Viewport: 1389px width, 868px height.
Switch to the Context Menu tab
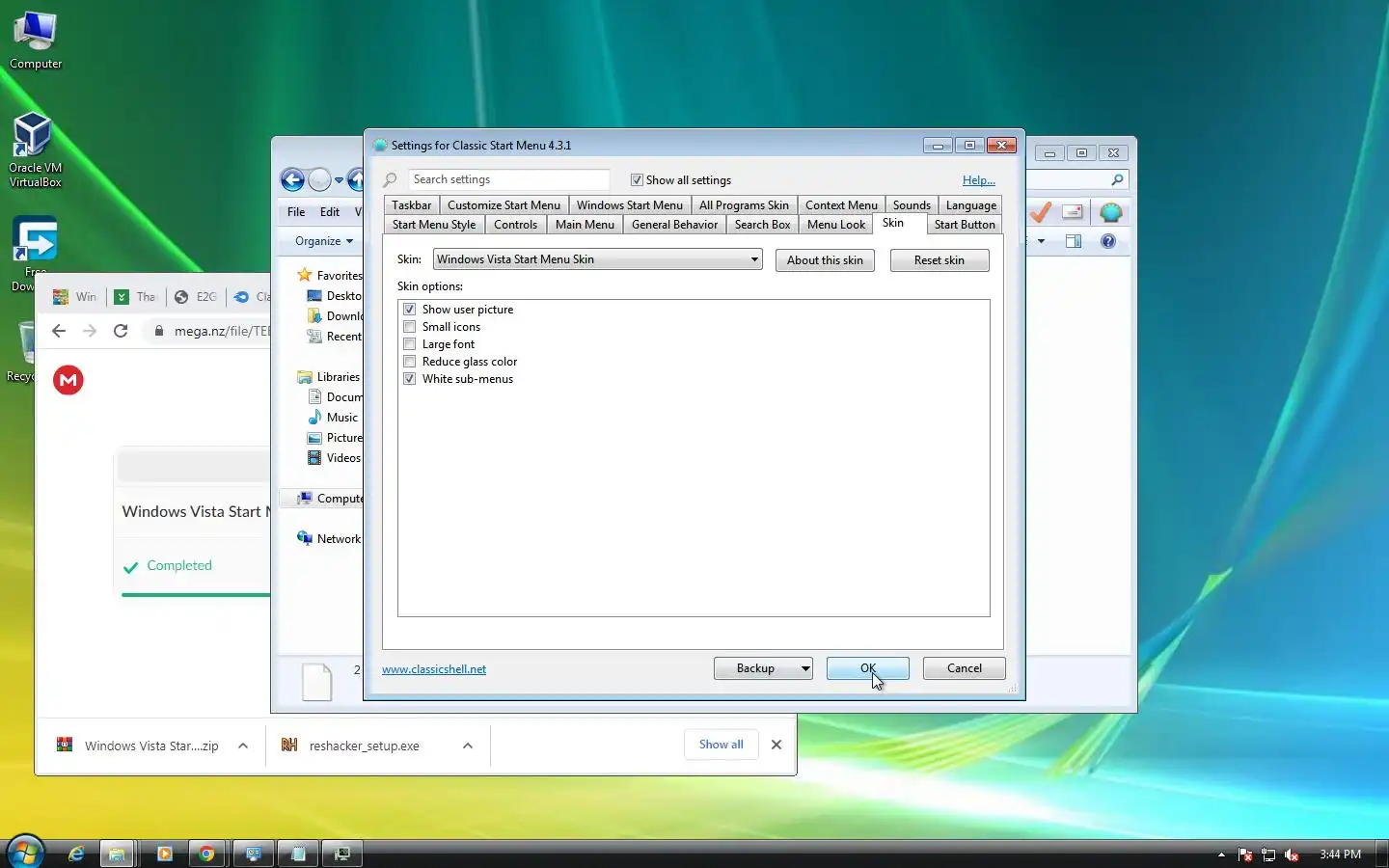841,205
